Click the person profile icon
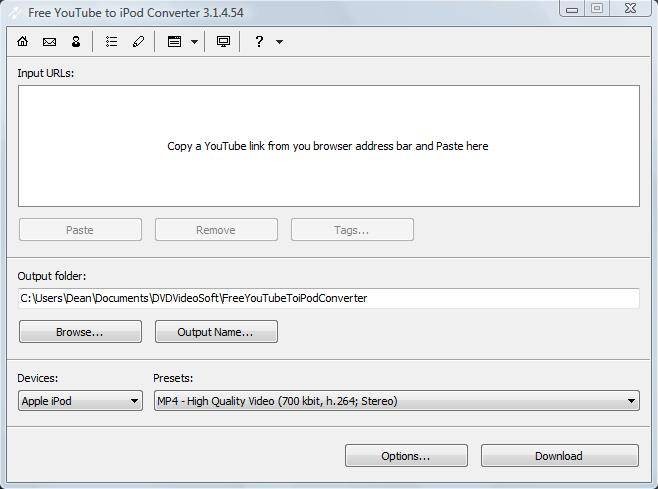This screenshot has height=489, width=658. [x=76, y=41]
